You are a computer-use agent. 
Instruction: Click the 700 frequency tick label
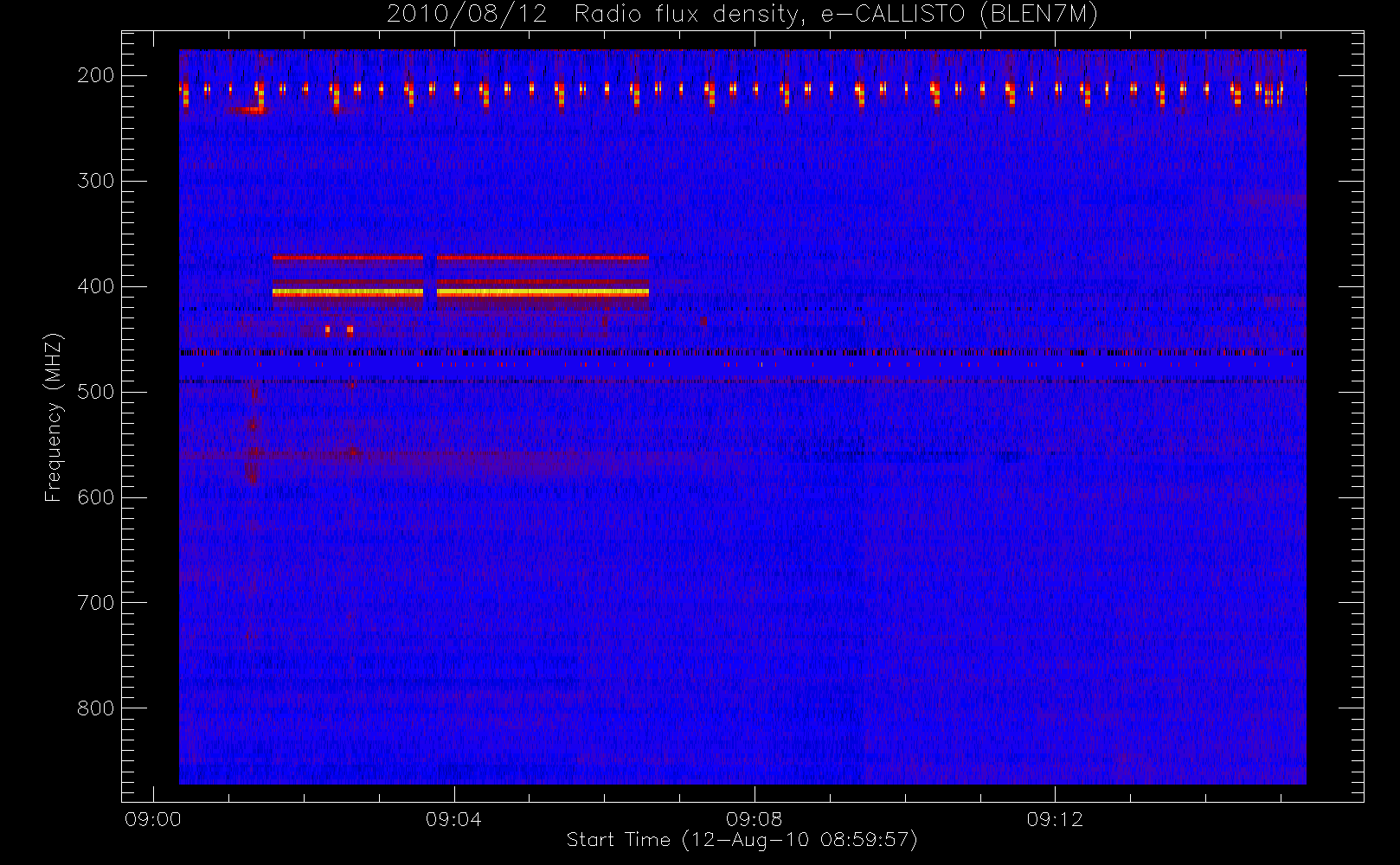(96, 603)
